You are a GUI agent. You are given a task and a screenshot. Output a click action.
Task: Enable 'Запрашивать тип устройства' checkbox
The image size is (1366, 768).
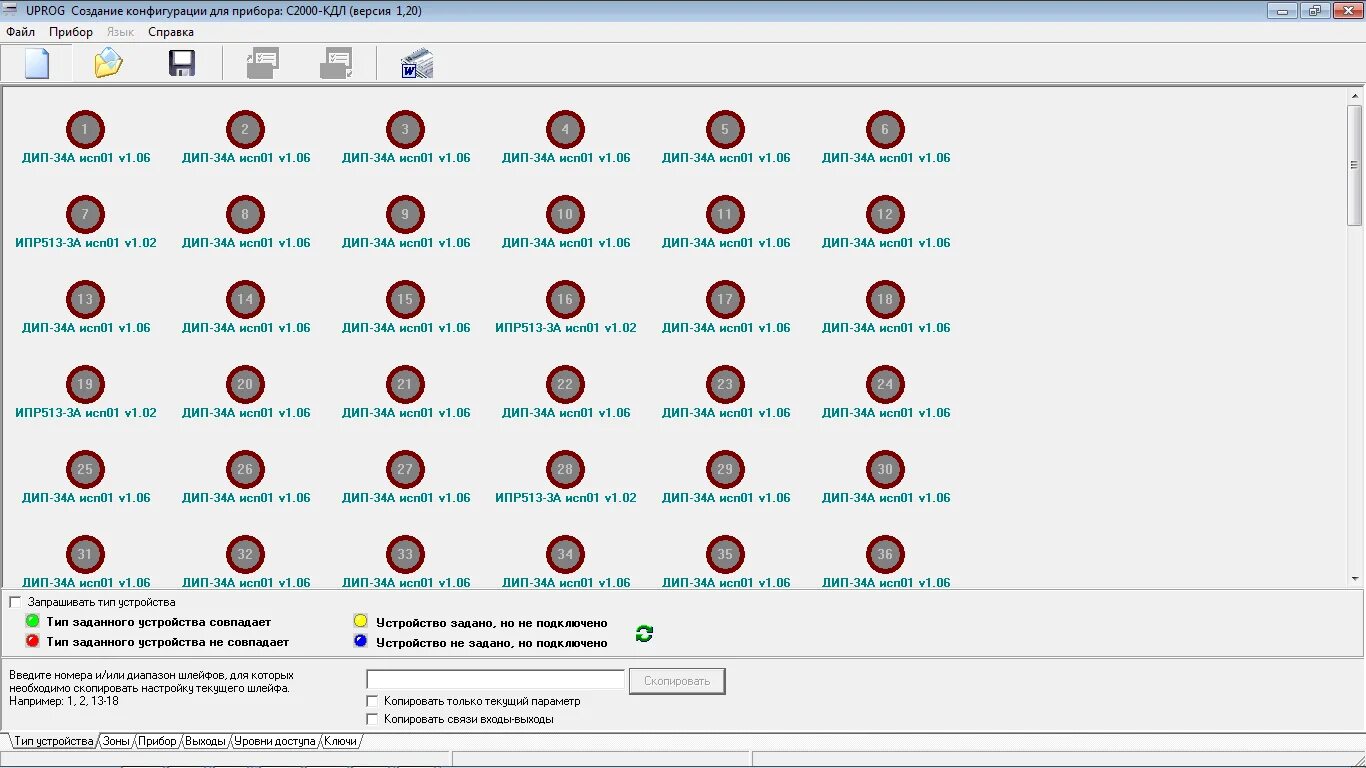[15, 602]
